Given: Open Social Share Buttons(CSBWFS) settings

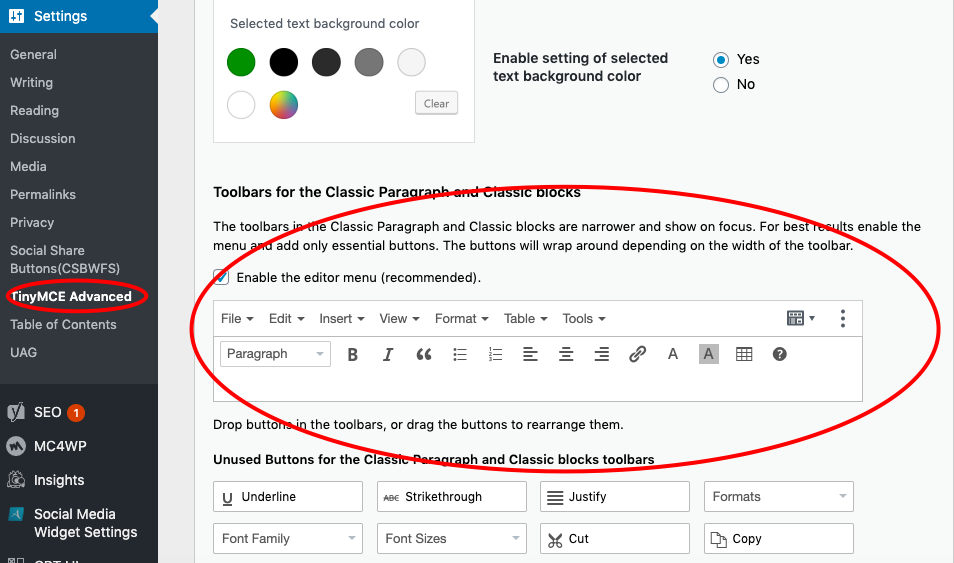Looking at the screenshot, I should (65, 259).
